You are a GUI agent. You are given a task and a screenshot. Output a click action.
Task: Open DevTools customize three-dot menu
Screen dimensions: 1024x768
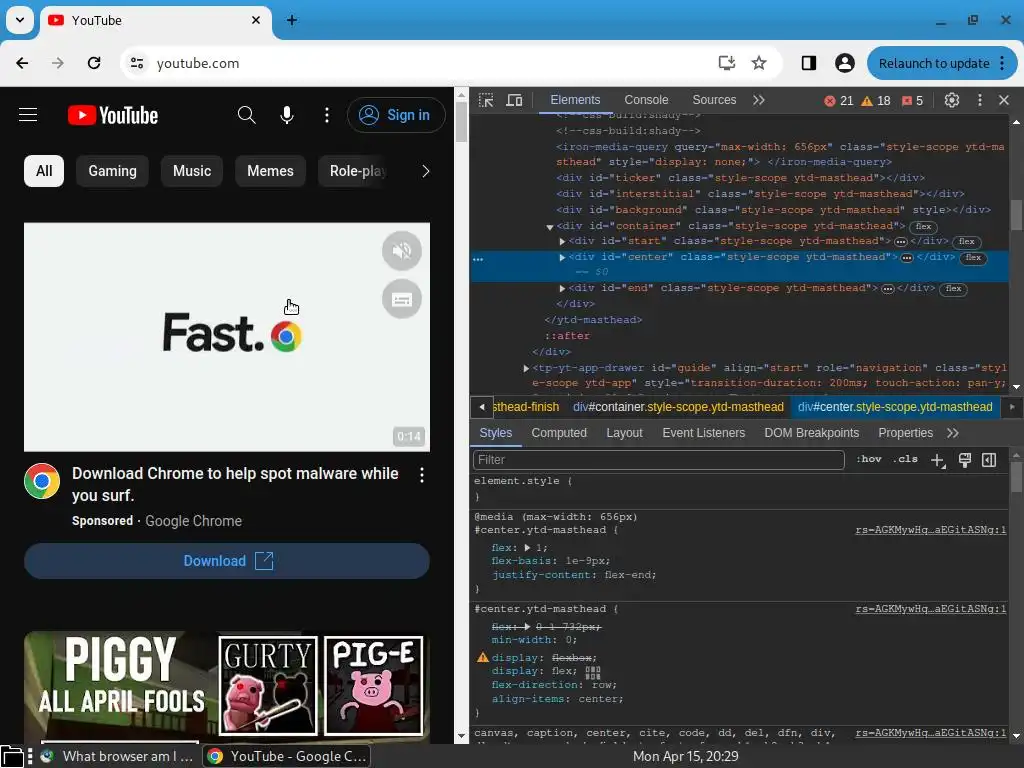point(980,100)
